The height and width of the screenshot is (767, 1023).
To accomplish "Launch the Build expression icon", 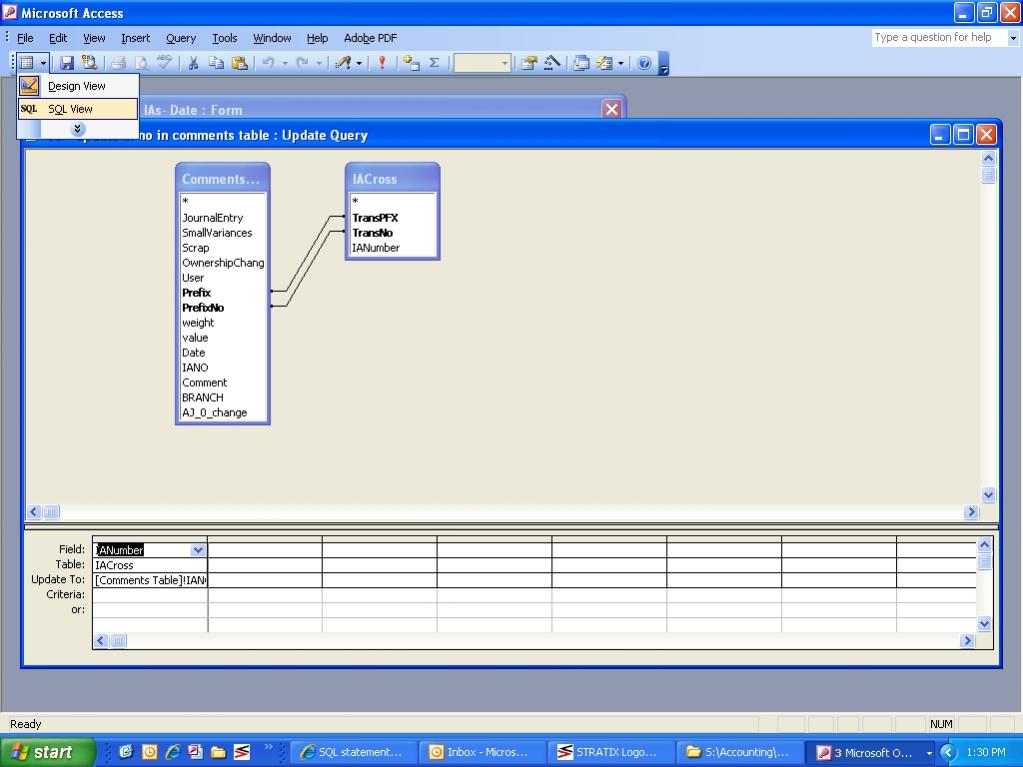I will 552,63.
